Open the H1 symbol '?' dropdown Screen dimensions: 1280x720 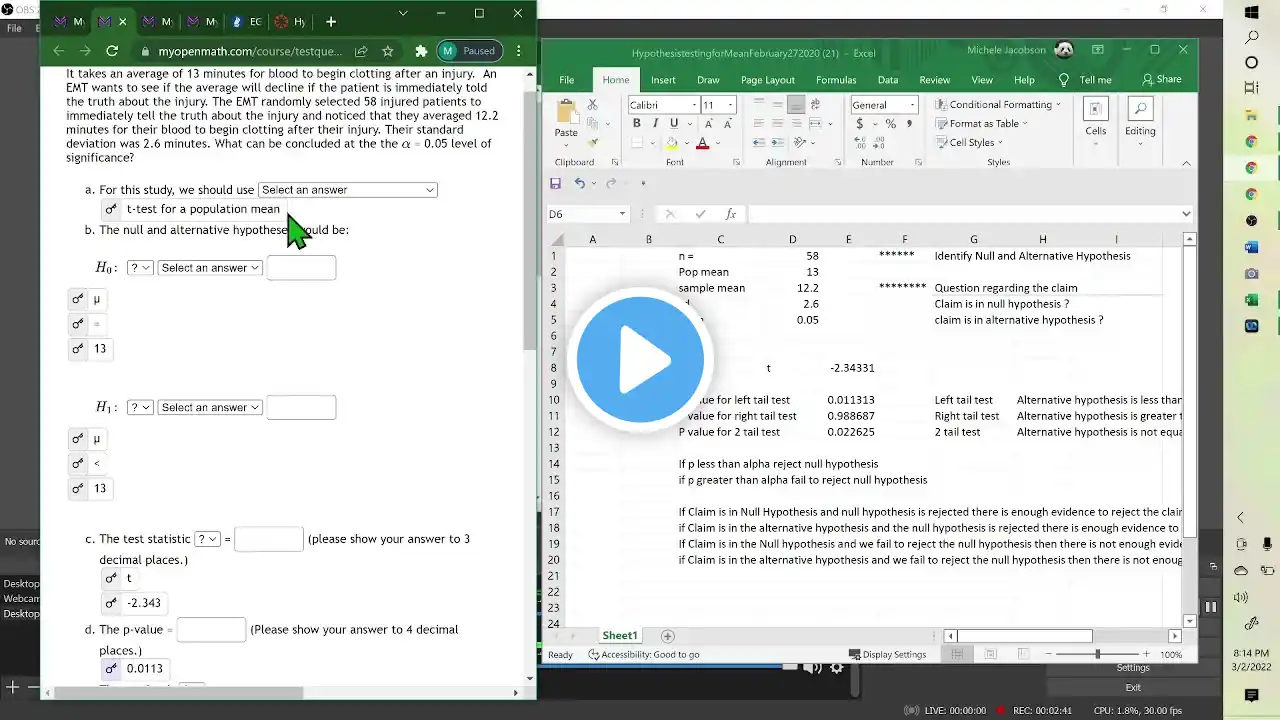[140, 407]
